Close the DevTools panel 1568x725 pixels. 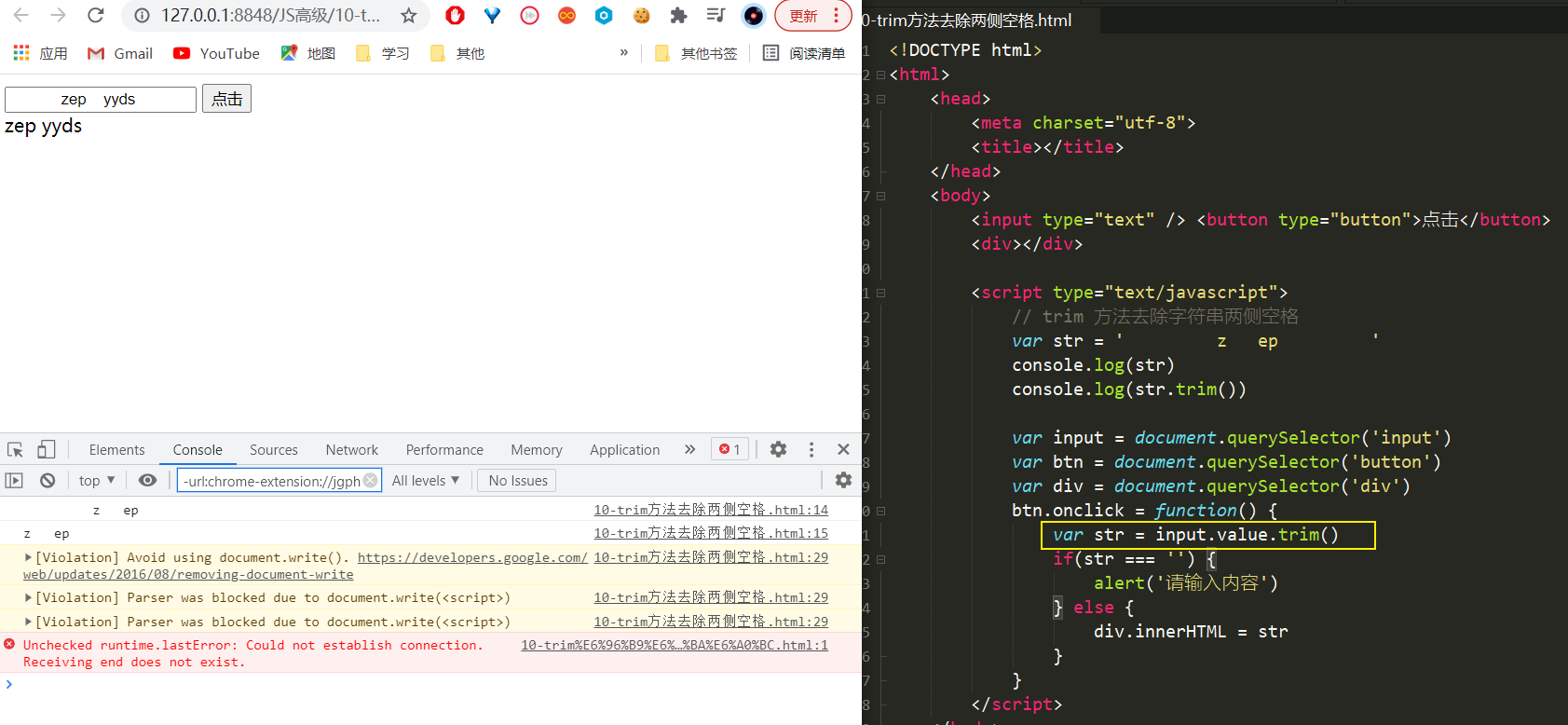(x=843, y=449)
